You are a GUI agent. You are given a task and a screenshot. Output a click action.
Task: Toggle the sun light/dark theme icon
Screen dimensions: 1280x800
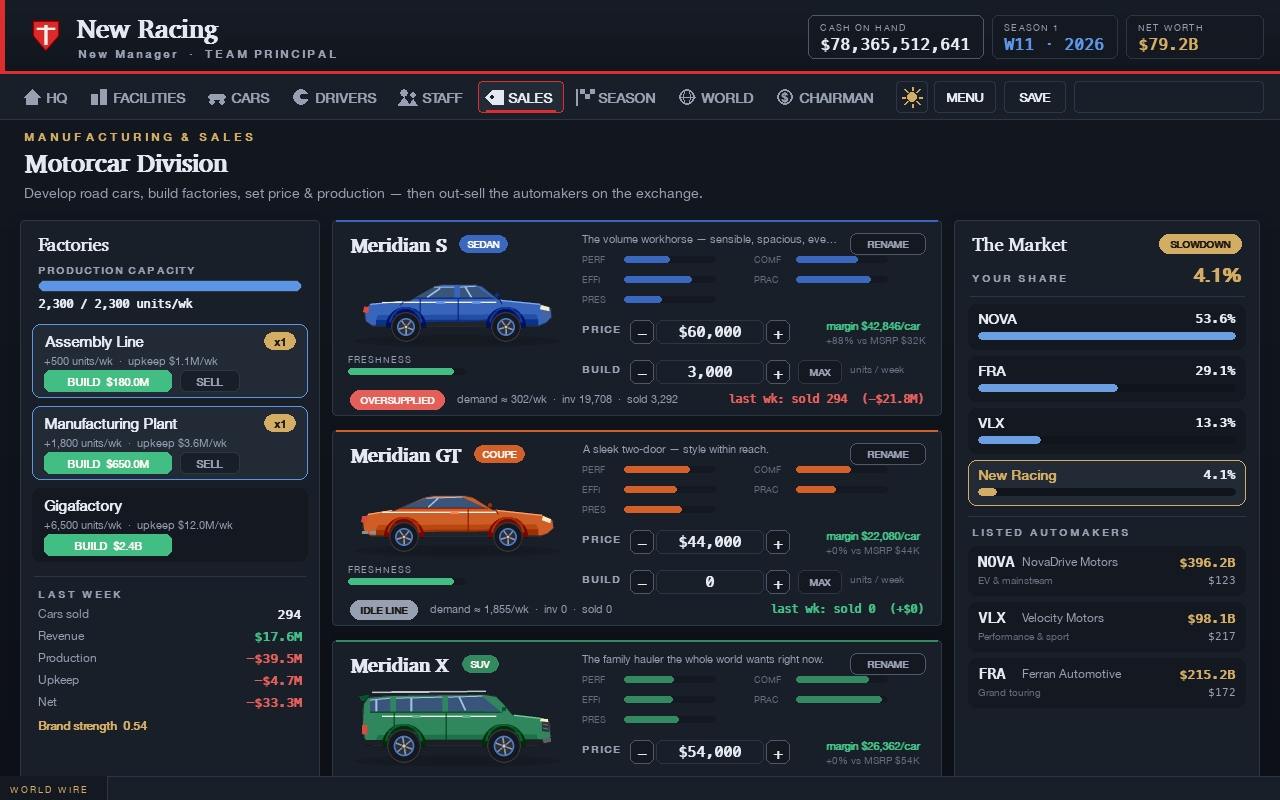911,97
